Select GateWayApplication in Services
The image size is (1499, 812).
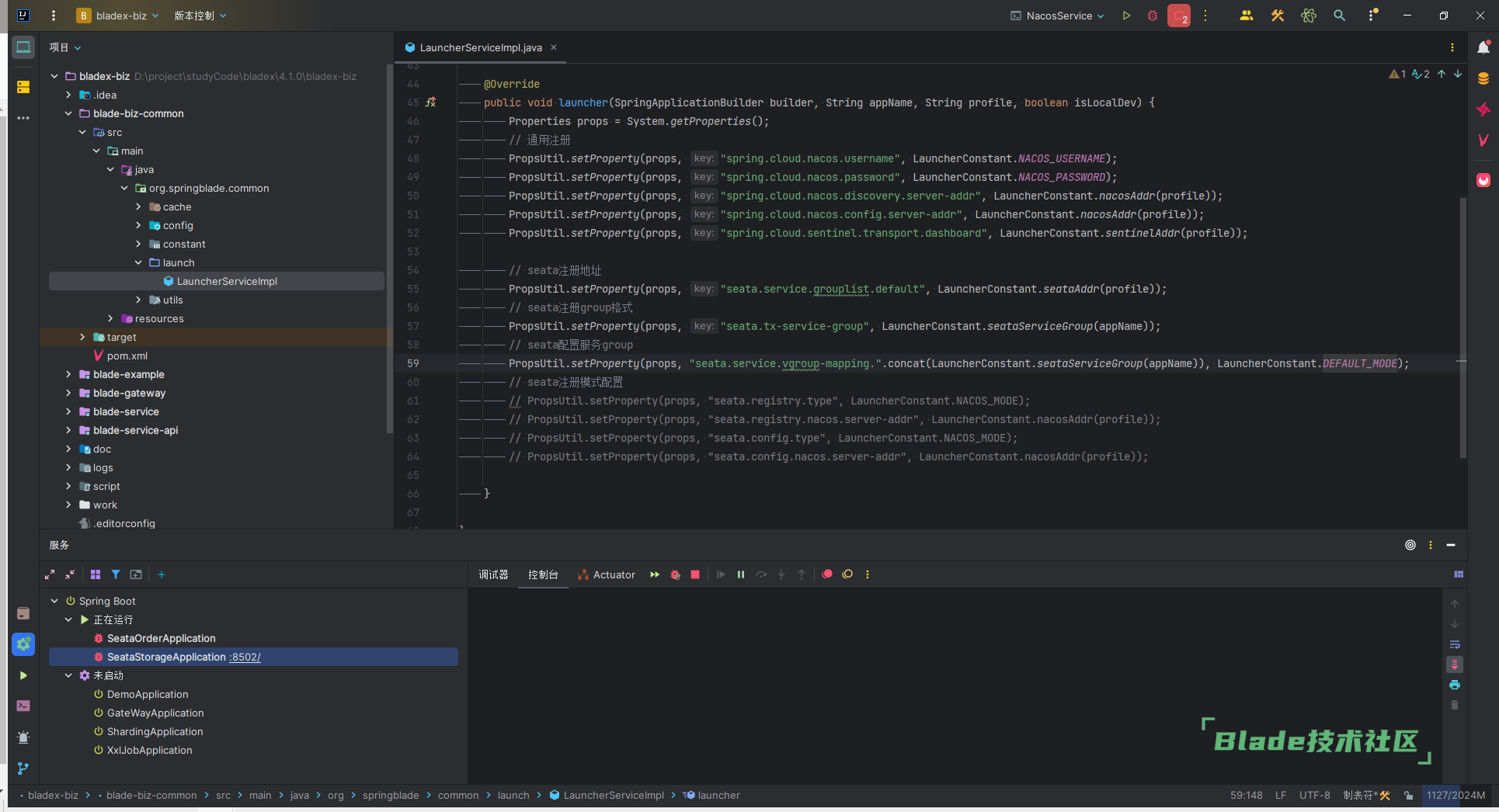pos(155,713)
